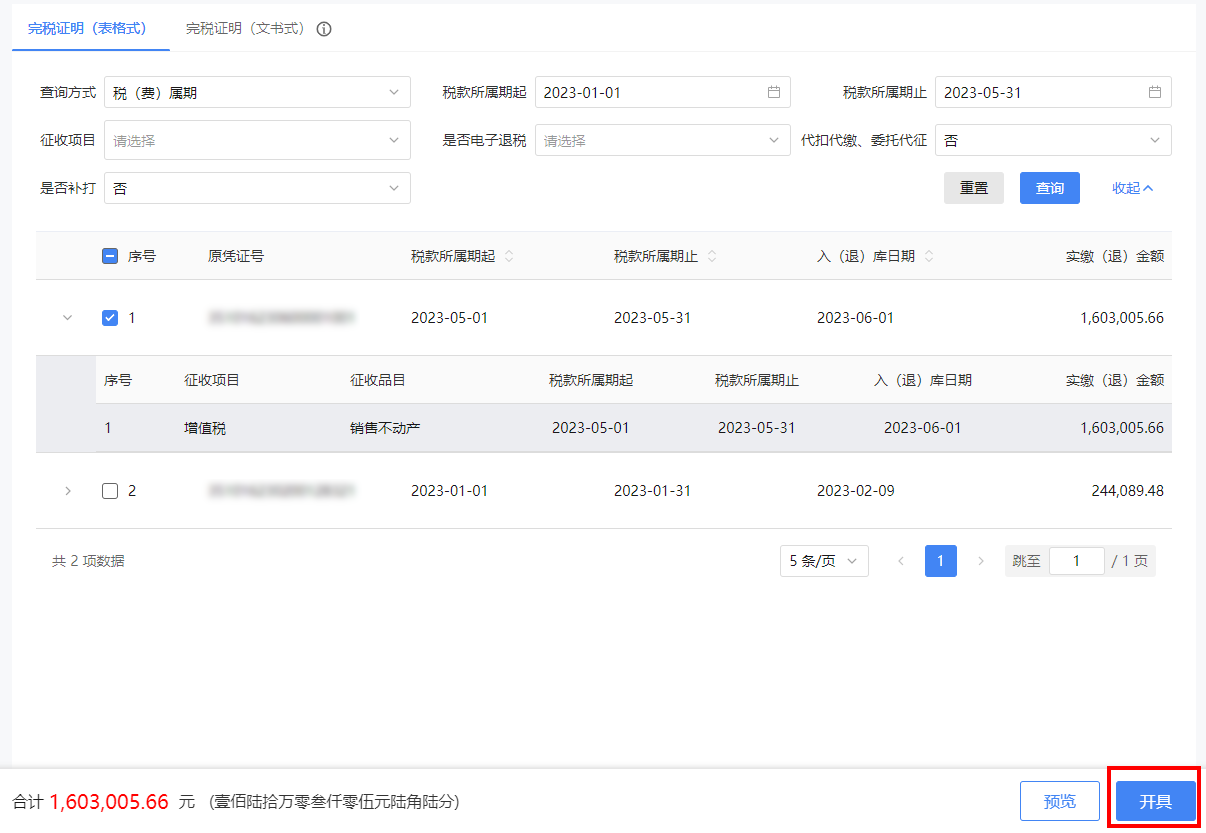Image resolution: width=1206 pixels, height=833 pixels.
Task: Switch to 完税证明（文书式） tab
Action: click(x=245, y=29)
